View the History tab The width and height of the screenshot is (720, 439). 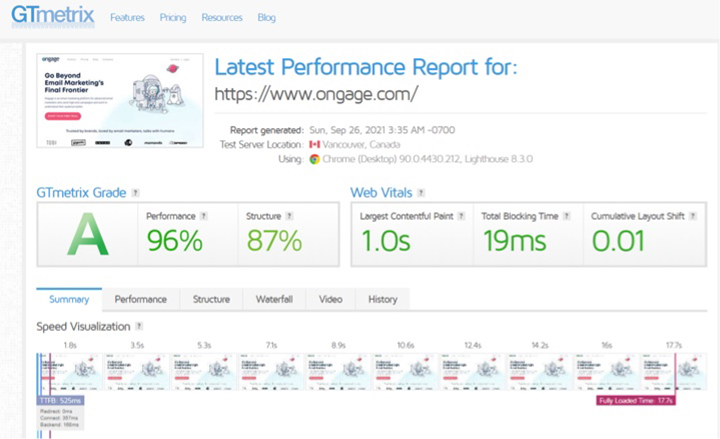382,299
